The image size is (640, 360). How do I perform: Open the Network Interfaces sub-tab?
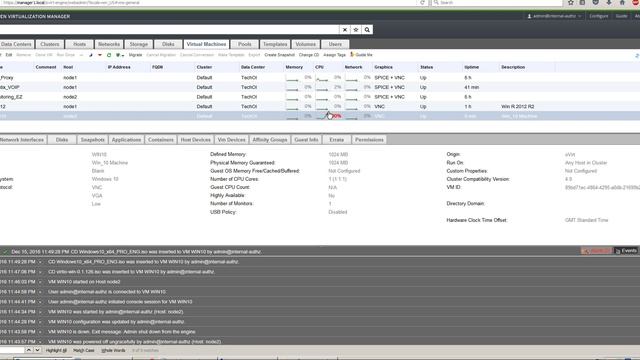22,140
